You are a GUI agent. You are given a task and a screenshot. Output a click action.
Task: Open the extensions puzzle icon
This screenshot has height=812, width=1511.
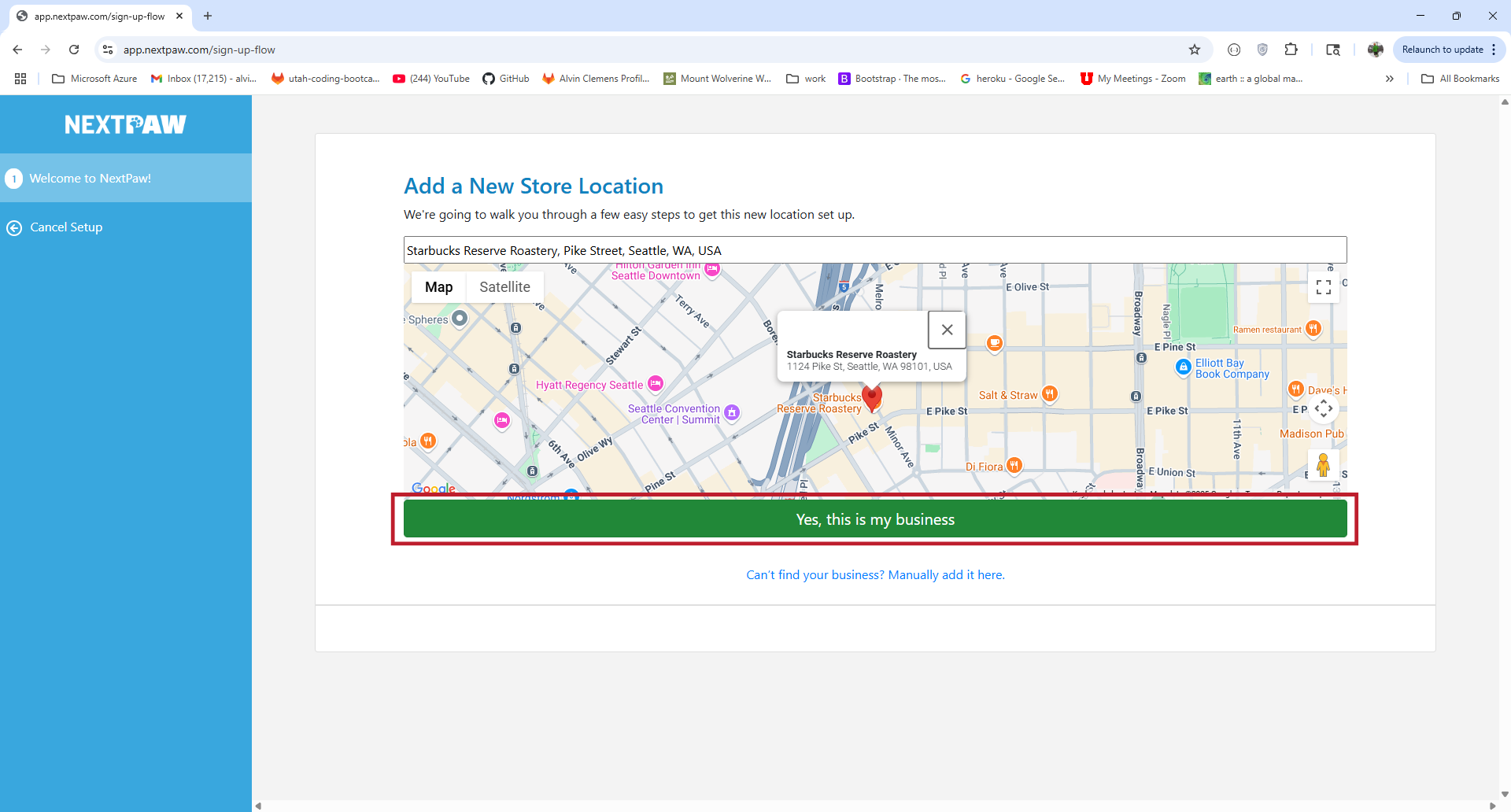point(1291,50)
